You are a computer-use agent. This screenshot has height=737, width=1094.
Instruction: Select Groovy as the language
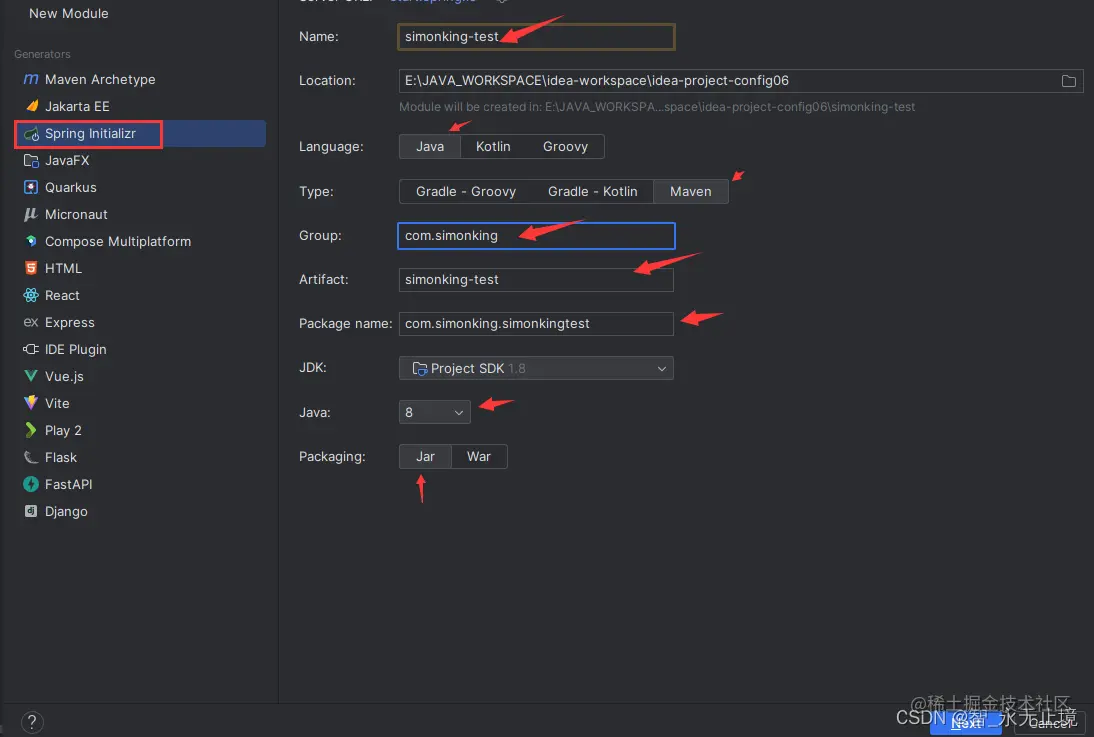click(565, 147)
